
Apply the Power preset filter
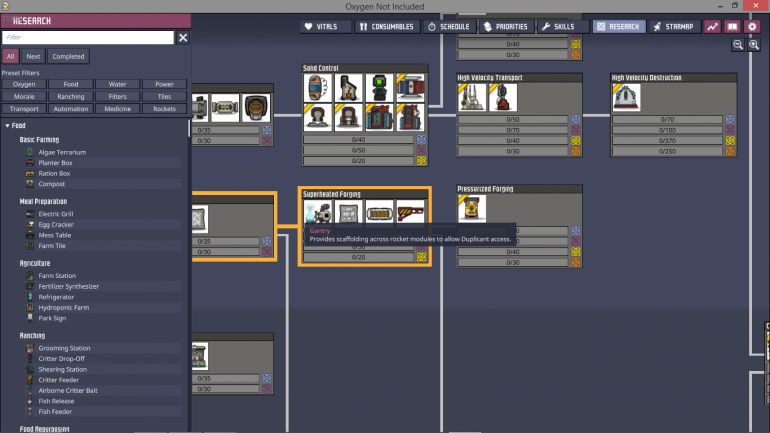click(x=165, y=84)
